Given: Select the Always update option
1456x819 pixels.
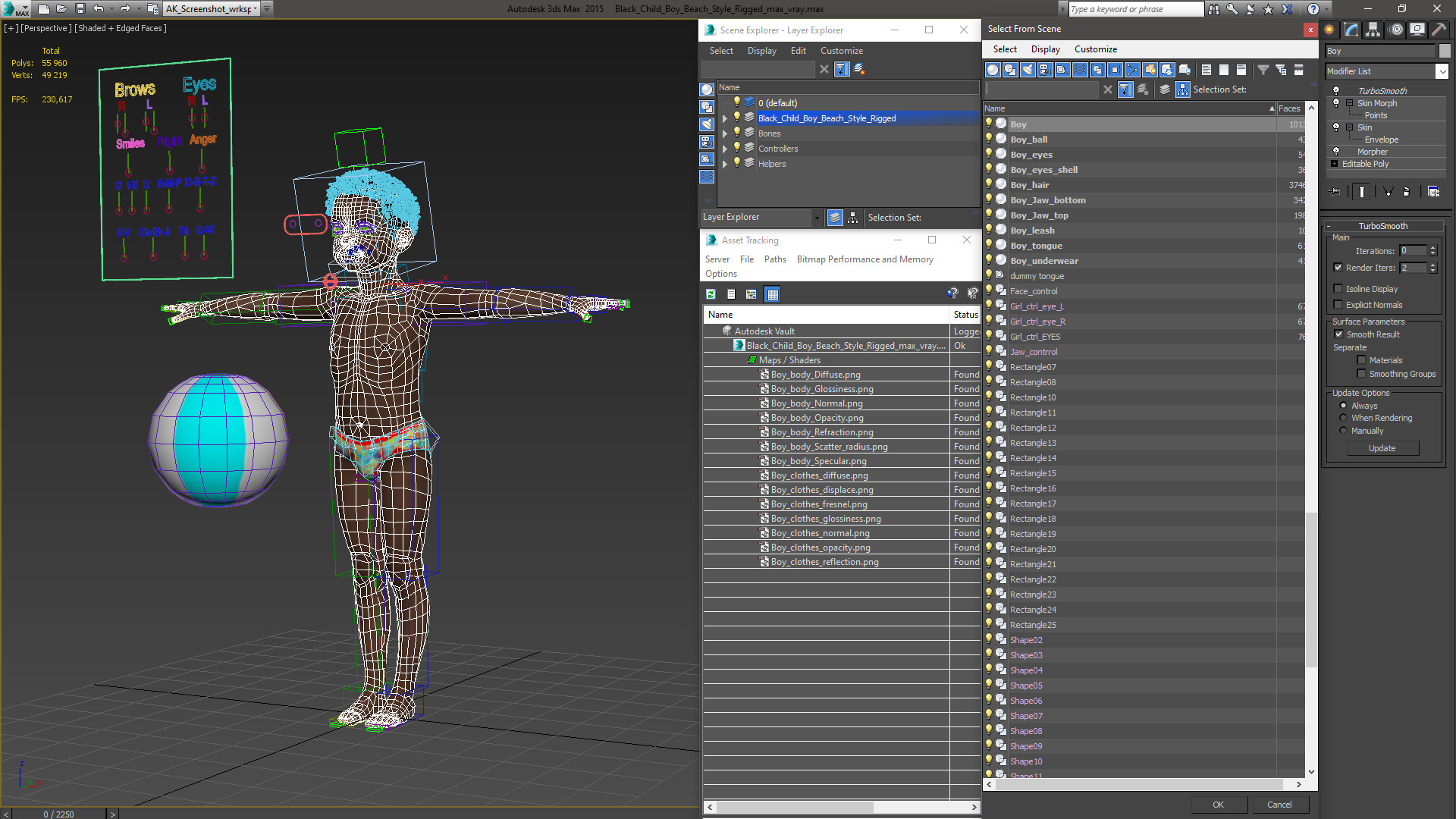Looking at the screenshot, I should coord(1343,406).
